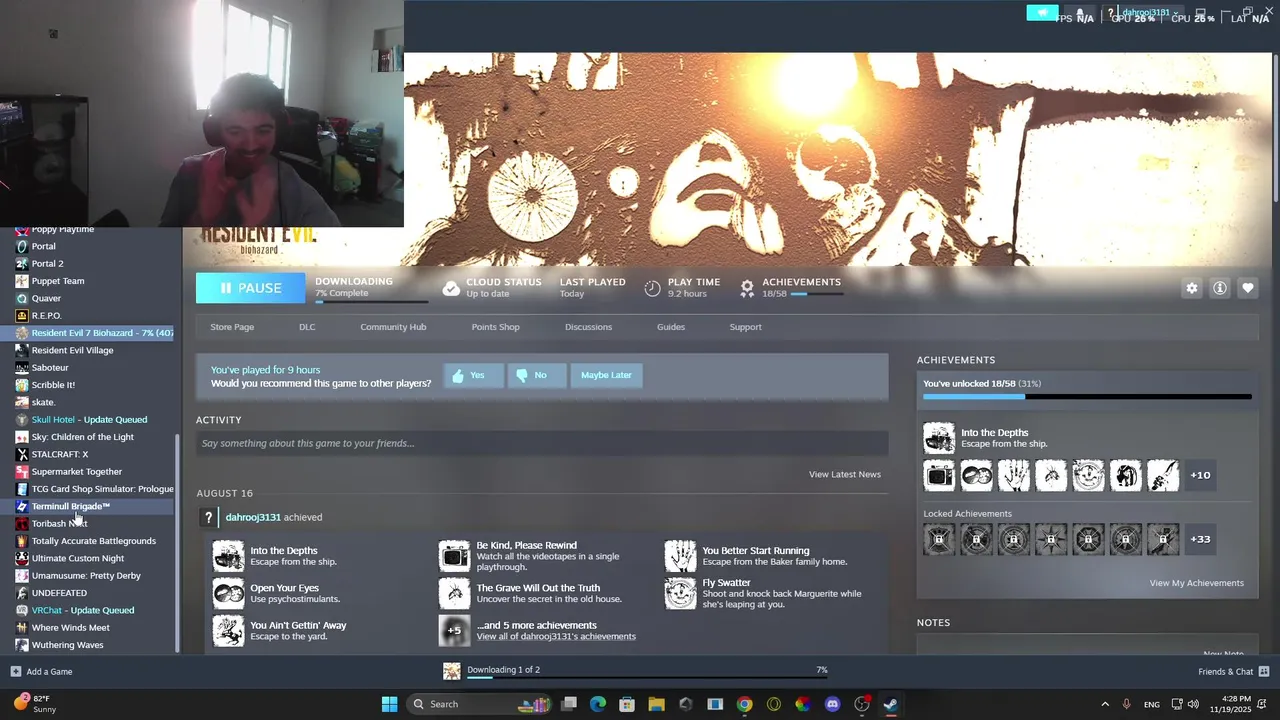Select Portal 2 in library list
This screenshot has width=1280, height=720.
[47, 264]
